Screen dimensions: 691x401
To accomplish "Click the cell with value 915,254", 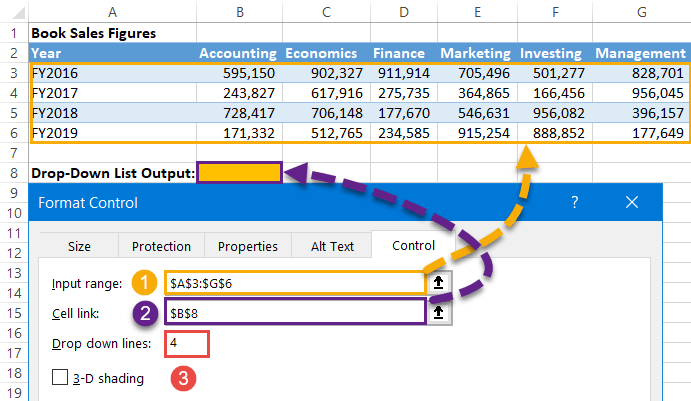I will 477,133.
